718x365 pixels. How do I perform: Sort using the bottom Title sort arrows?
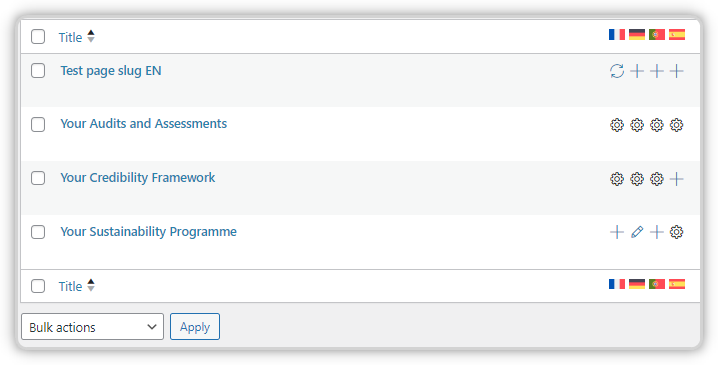click(91, 285)
